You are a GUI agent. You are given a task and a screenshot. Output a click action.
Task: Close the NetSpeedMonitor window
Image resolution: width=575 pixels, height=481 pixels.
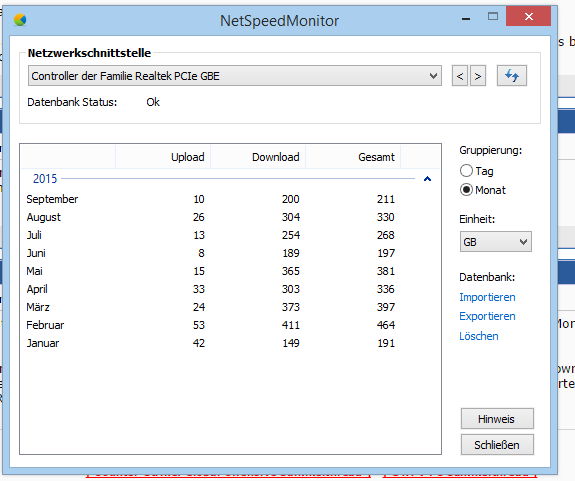coord(528,16)
